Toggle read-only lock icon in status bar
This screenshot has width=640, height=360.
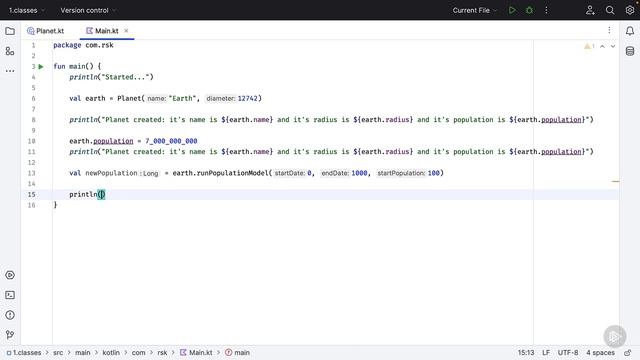tap(628, 353)
